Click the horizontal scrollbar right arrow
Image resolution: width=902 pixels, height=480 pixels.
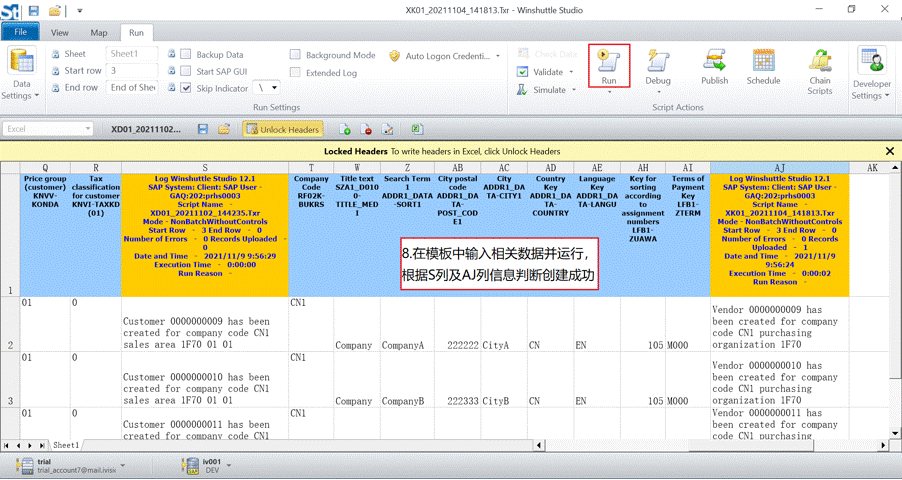pyautogui.click(x=884, y=445)
